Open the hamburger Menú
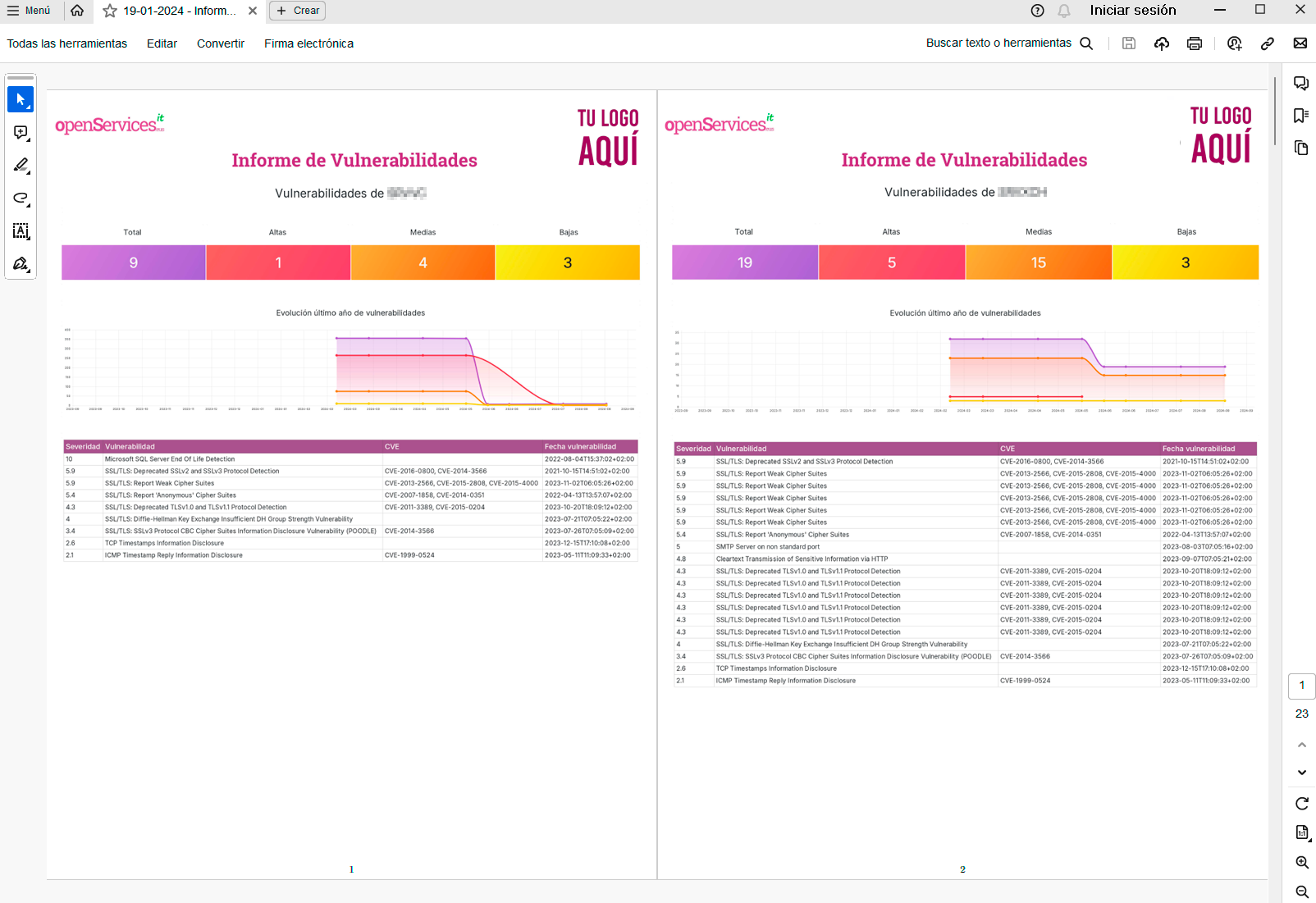1316x903 pixels. pos(29,11)
